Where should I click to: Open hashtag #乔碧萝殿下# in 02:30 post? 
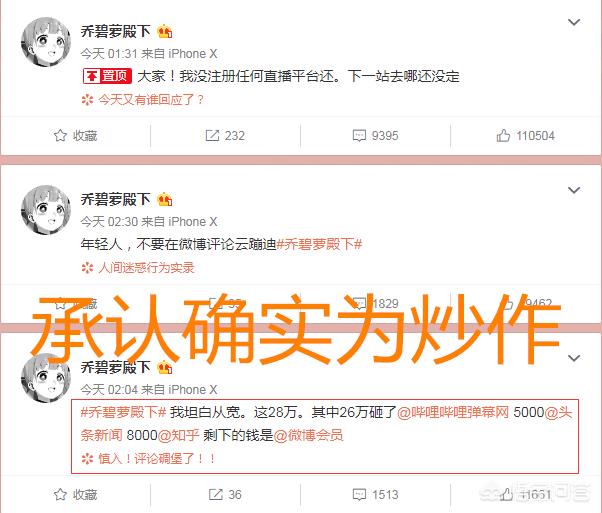tap(319, 244)
